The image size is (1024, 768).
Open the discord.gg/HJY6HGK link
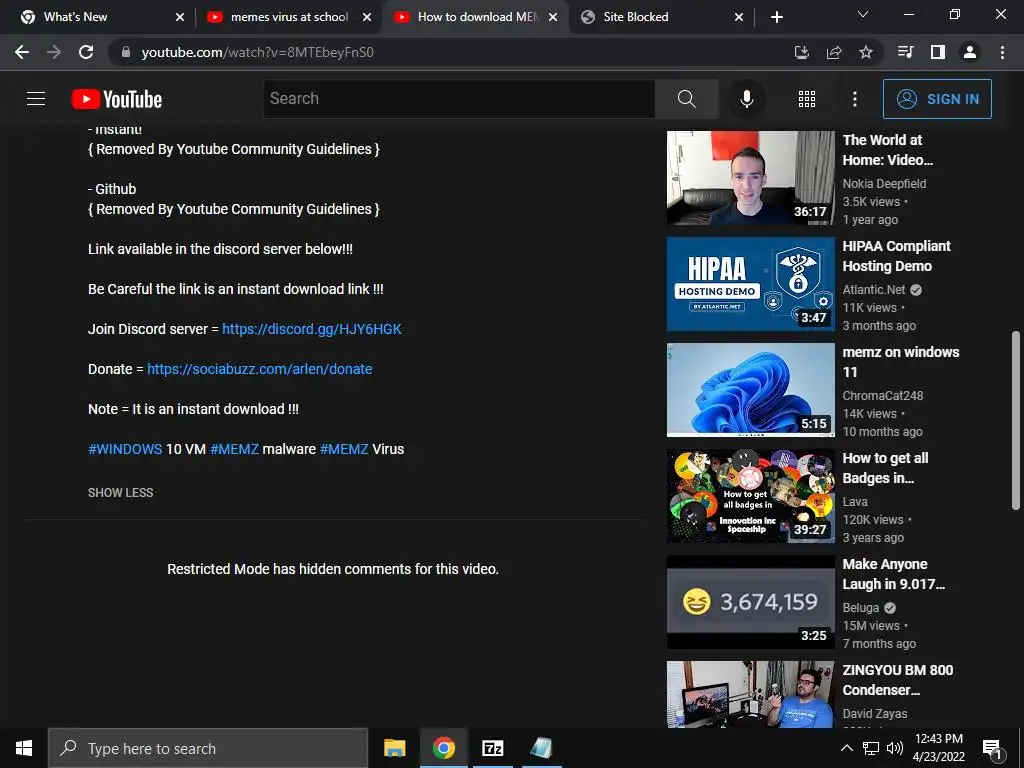pos(312,329)
